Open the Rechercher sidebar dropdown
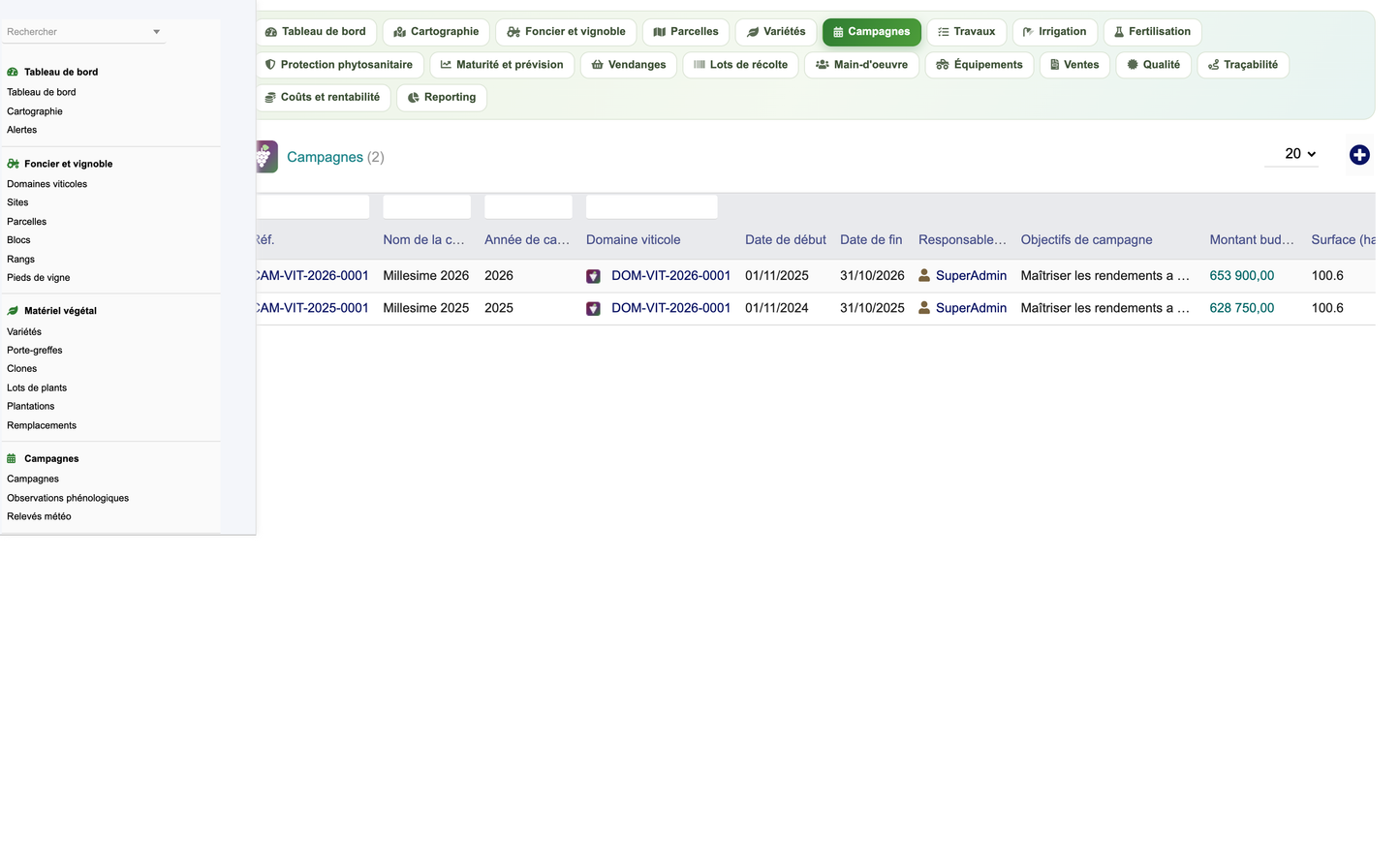Viewport: 1400px width, 866px height. 82,32
